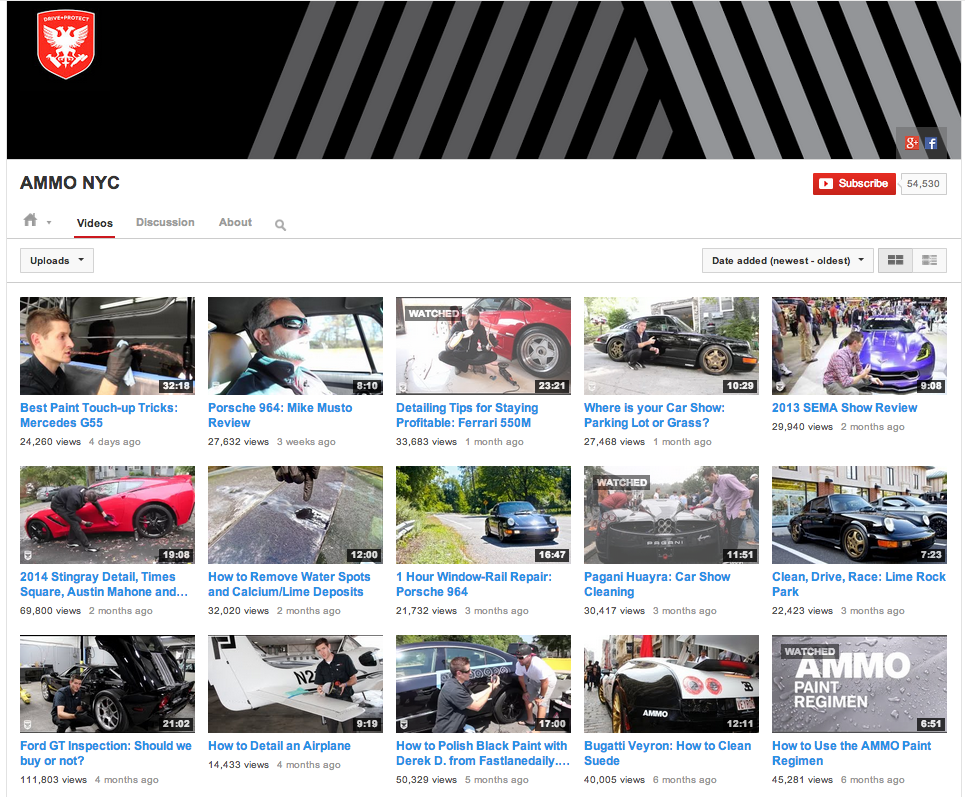
Task: Go to channel home via house icon
Action: click(30, 220)
